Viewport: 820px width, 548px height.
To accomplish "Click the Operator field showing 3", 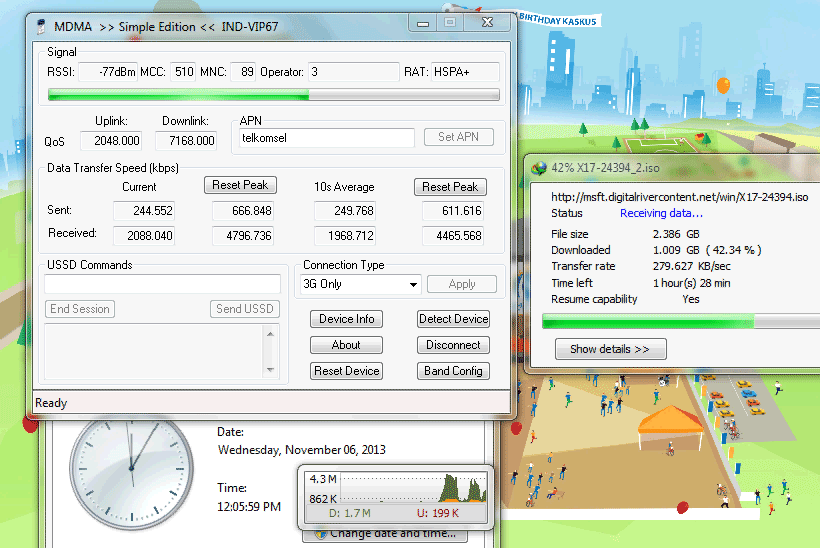I will click(x=354, y=72).
